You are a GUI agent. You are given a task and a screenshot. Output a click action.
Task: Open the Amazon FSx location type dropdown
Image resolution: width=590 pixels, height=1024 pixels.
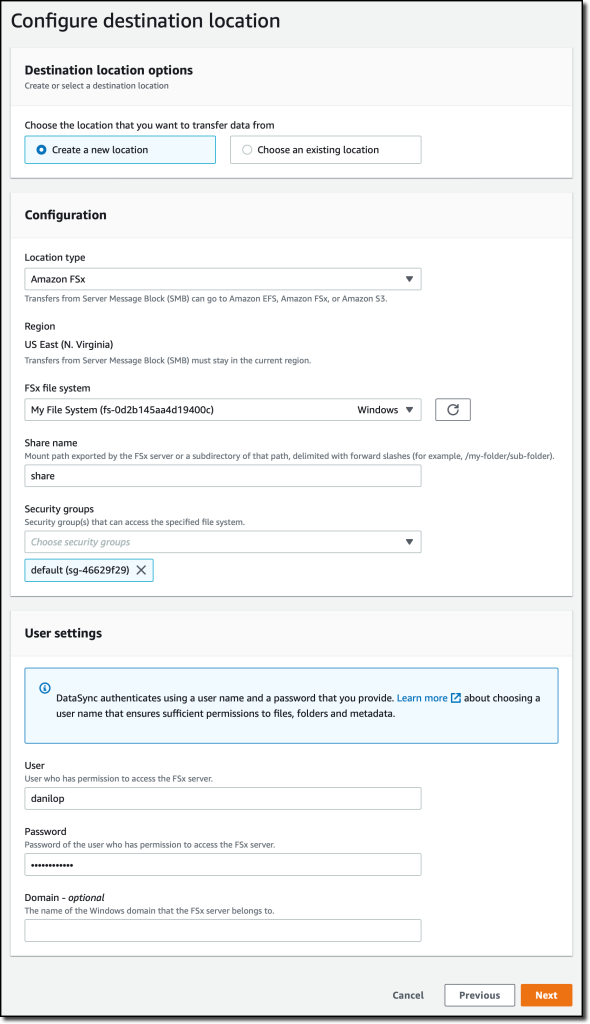coord(223,279)
